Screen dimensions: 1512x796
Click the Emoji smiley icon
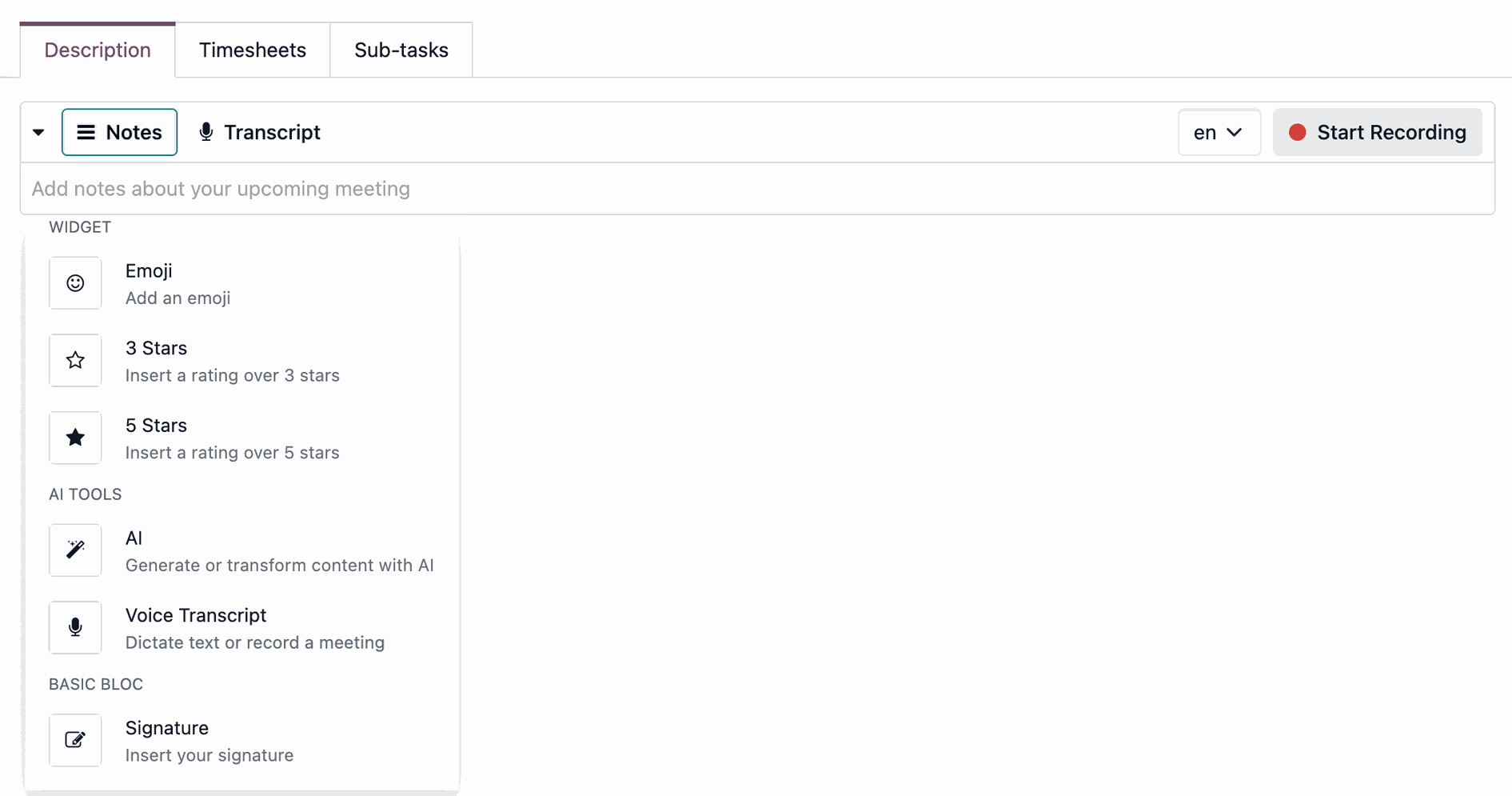coord(74,282)
